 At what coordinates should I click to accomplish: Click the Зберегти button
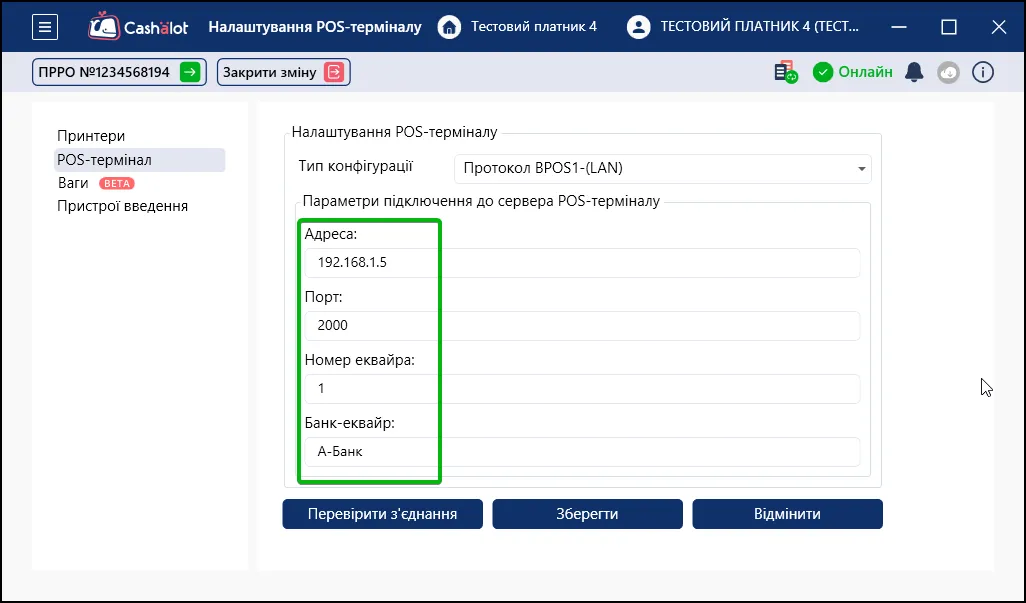pyautogui.click(x=588, y=514)
